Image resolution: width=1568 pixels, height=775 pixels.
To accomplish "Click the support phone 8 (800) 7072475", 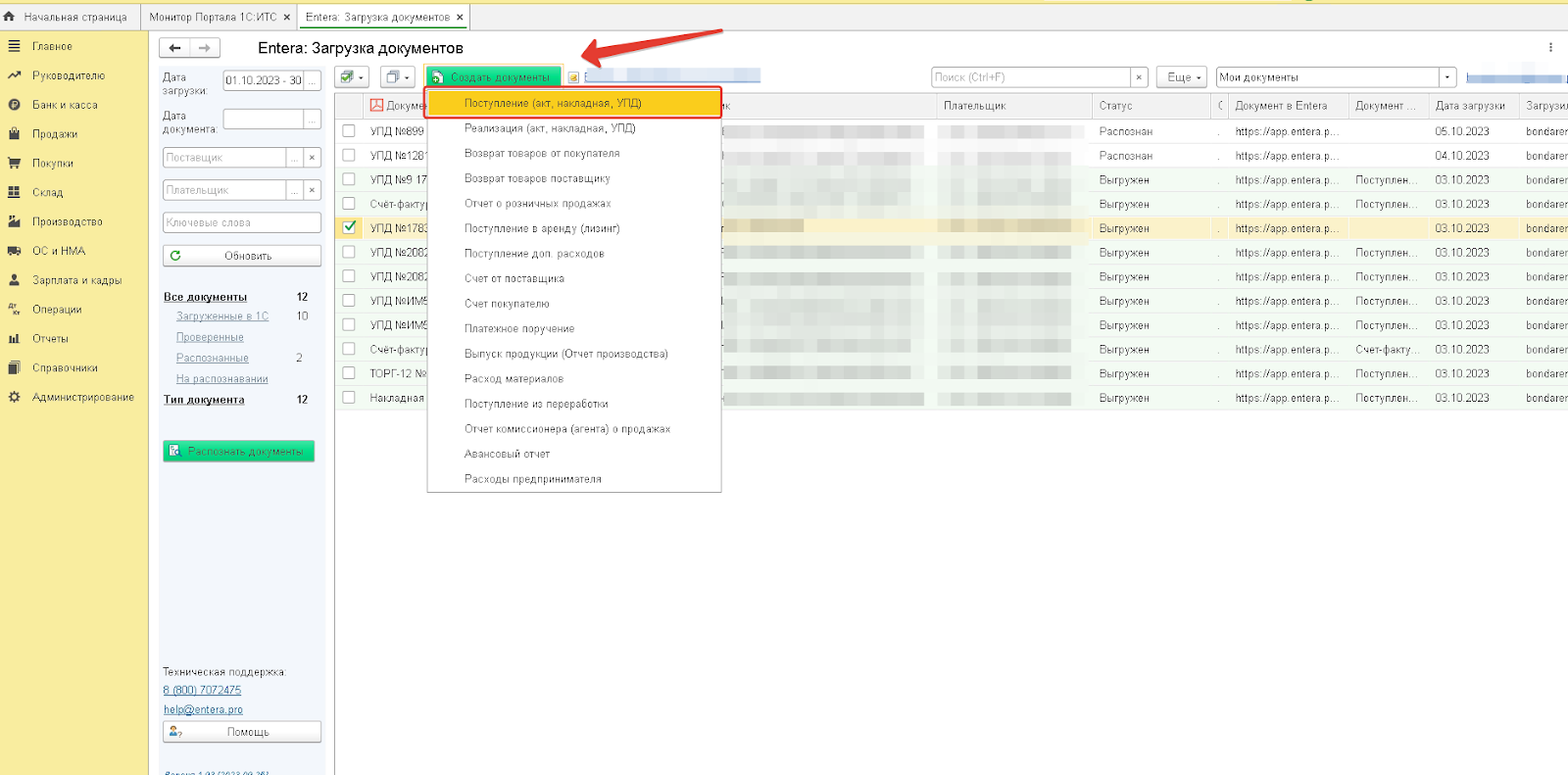I will 202,691.
